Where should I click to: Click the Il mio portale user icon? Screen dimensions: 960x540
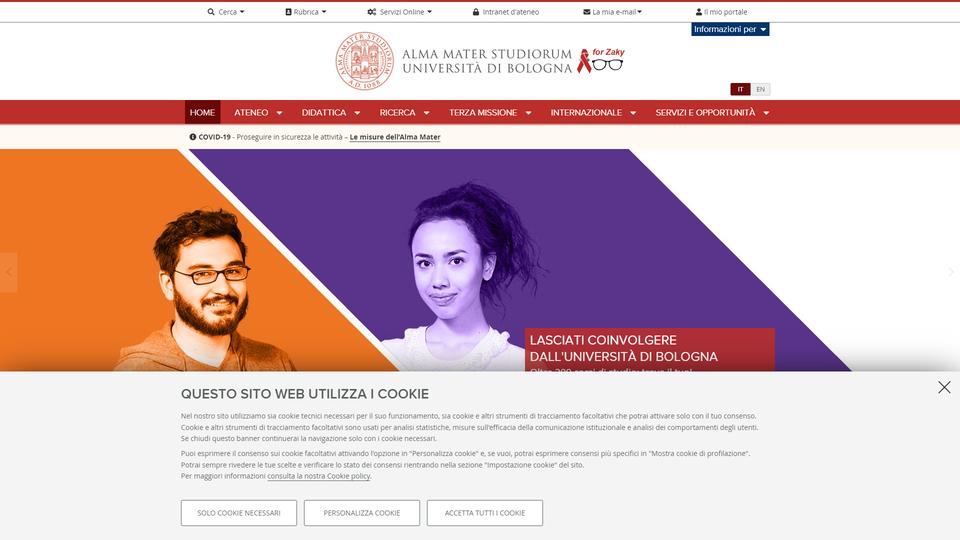[699, 12]
